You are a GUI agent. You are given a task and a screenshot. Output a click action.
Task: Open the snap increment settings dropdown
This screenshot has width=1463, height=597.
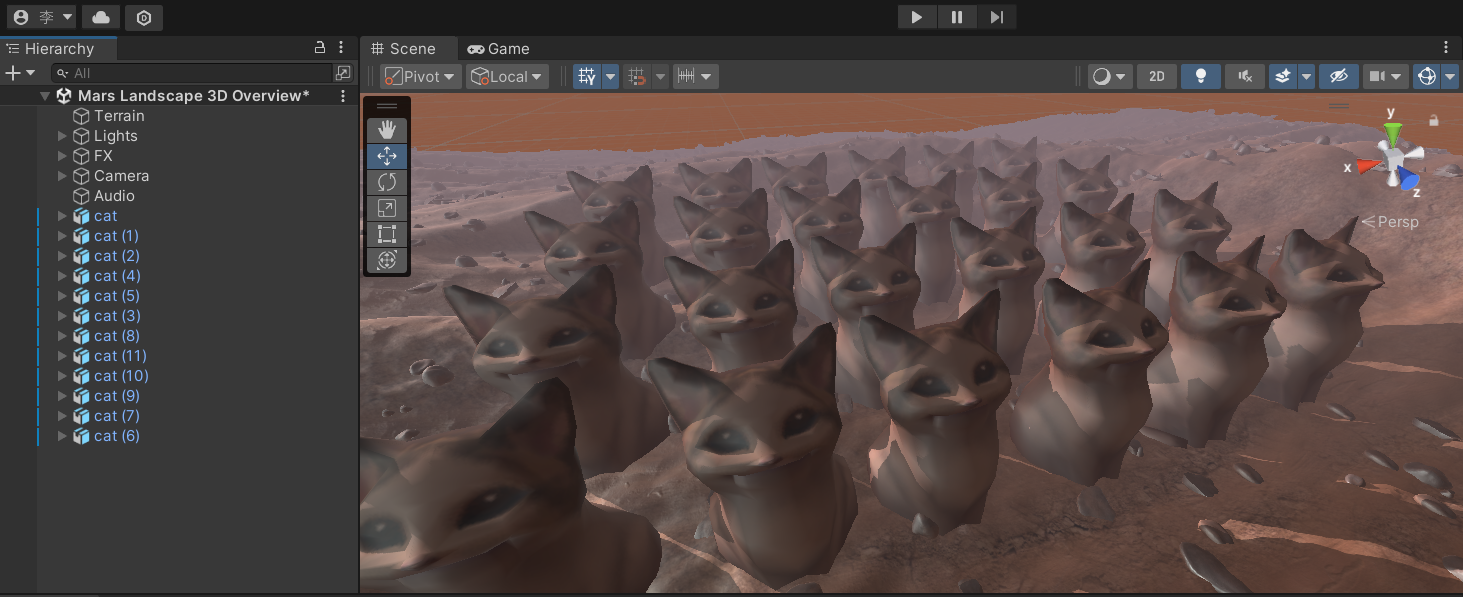click(x=695, y=76)
